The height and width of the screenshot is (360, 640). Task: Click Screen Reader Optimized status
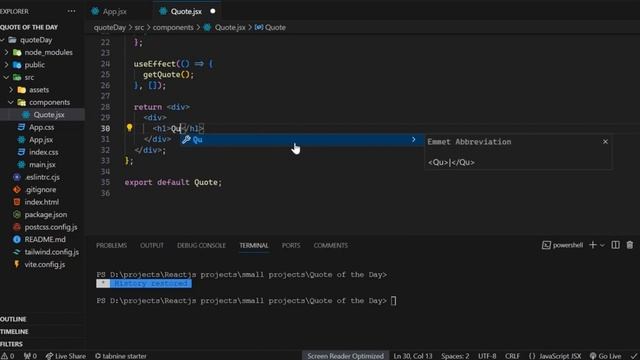tap(345, 356)
